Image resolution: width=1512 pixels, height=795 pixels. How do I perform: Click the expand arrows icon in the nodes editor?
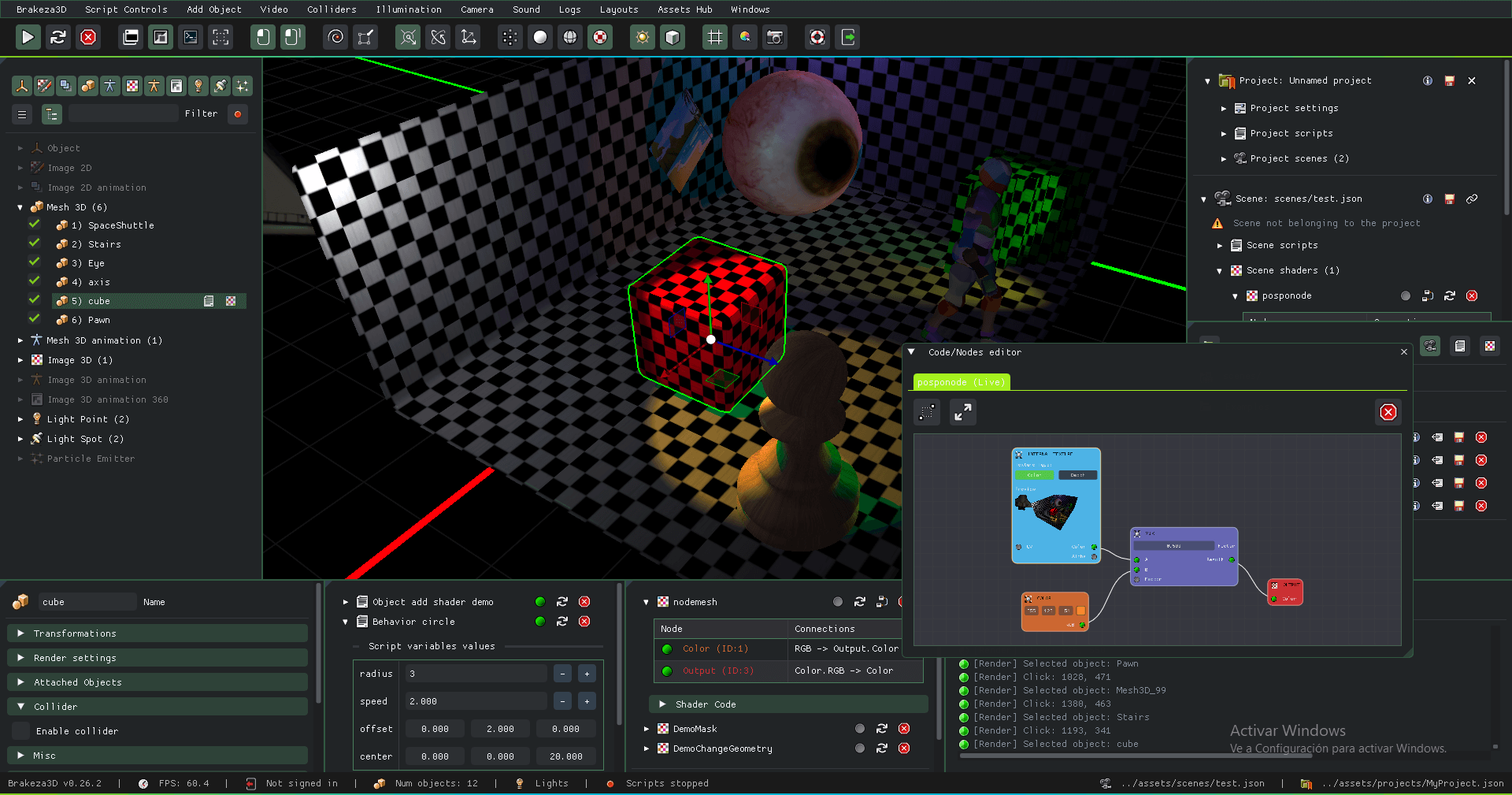click(962, 412)
